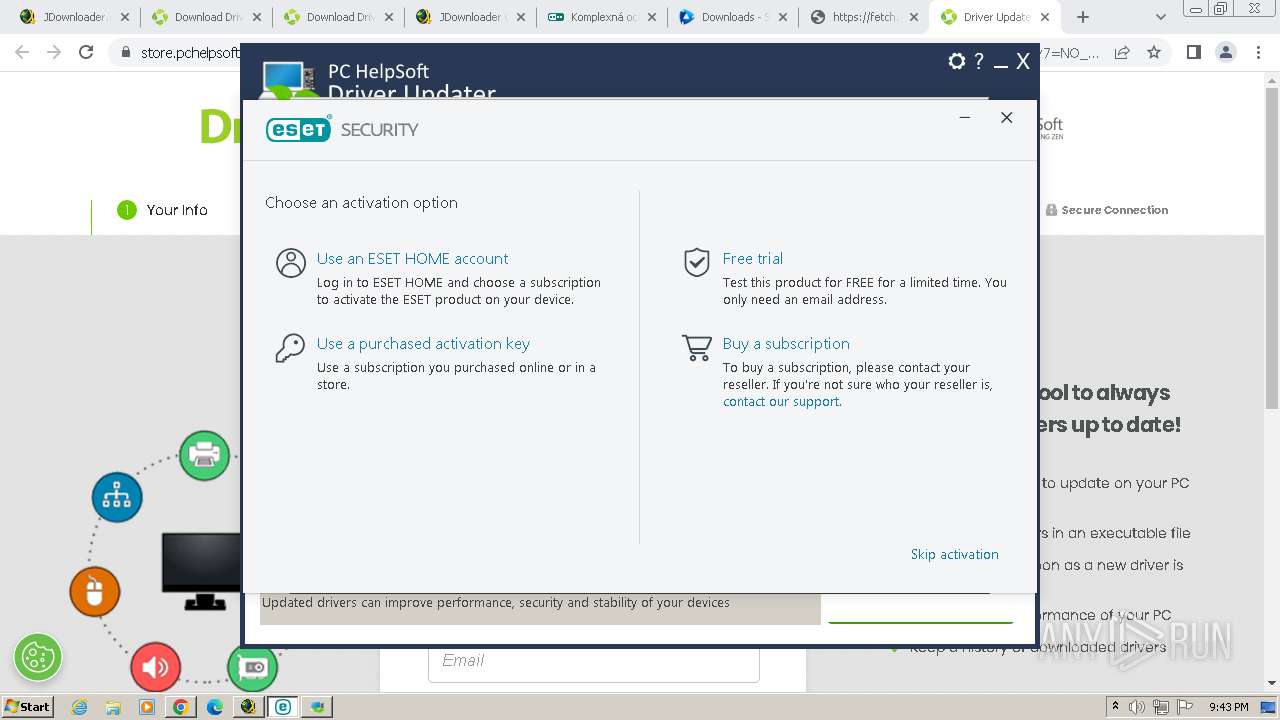Click the Secure Connection label

point(1106,210)
